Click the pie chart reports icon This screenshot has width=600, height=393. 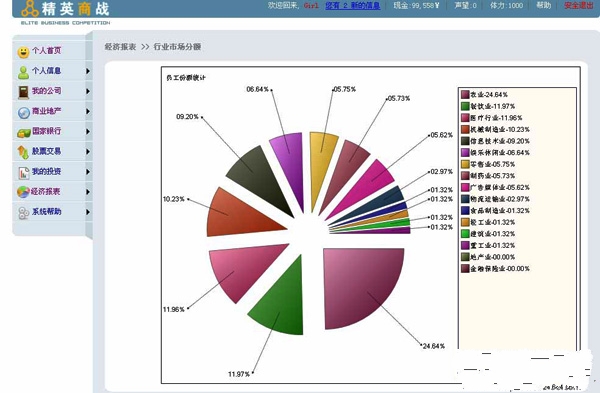pyautogui.click(x=23, y=192)
